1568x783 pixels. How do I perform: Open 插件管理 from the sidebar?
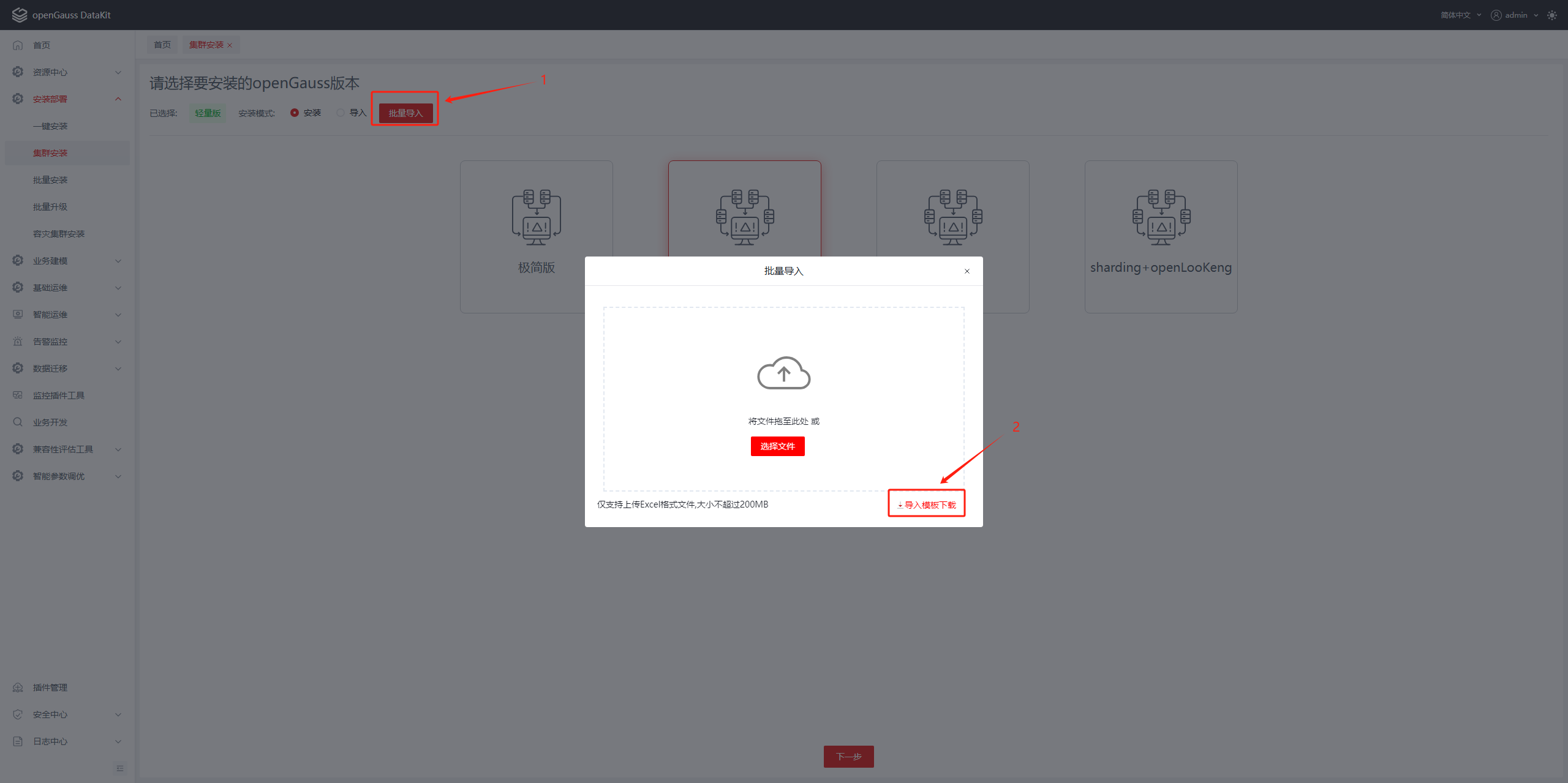coord(50,687)
